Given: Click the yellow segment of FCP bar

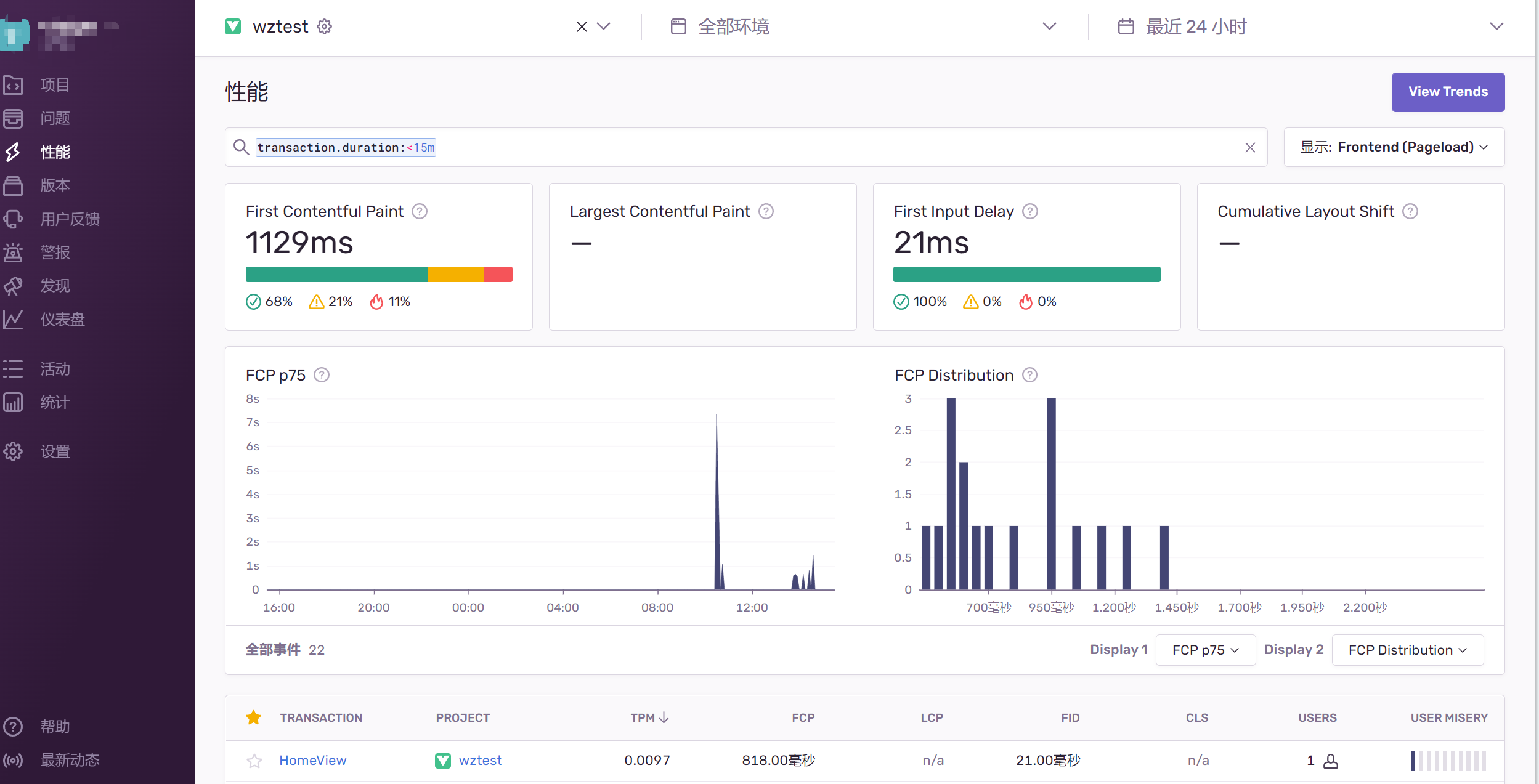Looking at the screenshot, I should [456, 275].
